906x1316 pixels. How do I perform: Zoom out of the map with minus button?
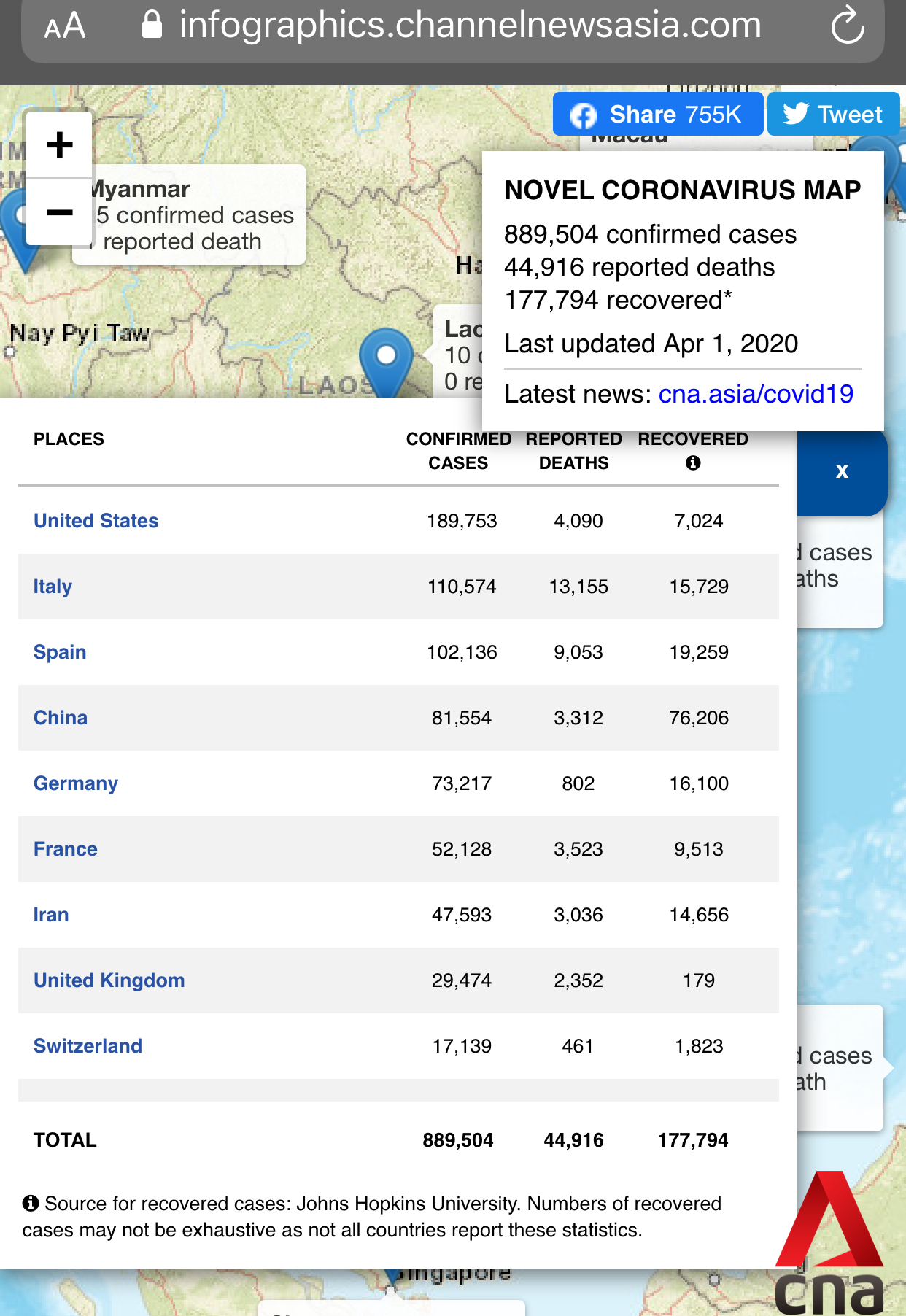pos(59,212)
